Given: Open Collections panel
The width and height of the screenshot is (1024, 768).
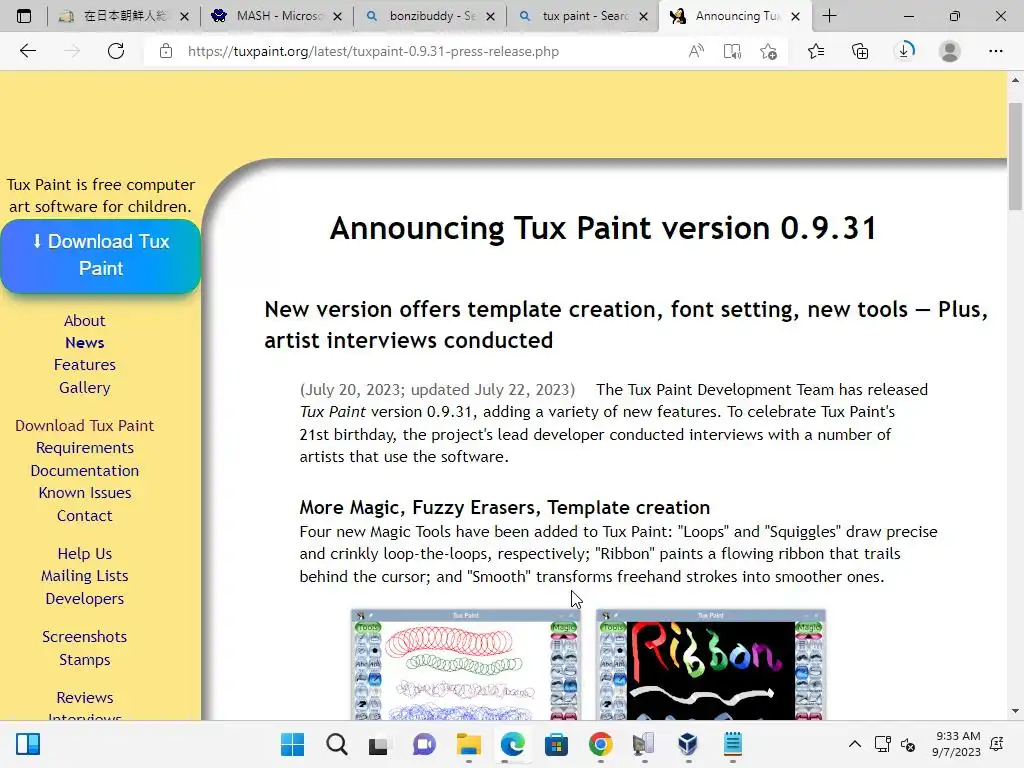Looking at the screenshot, I should [860, 51].
